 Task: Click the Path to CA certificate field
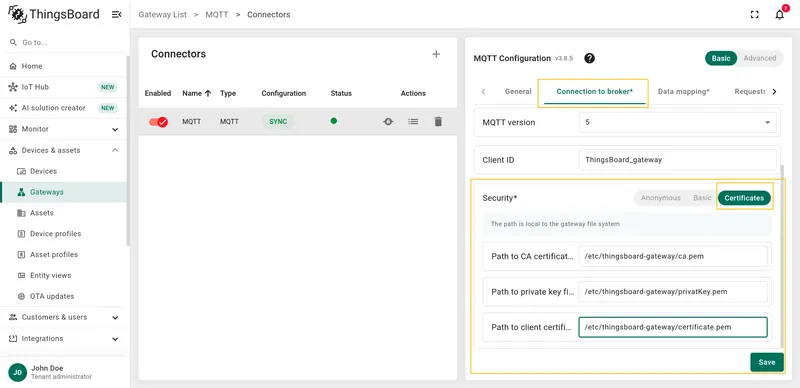(672, 256)
